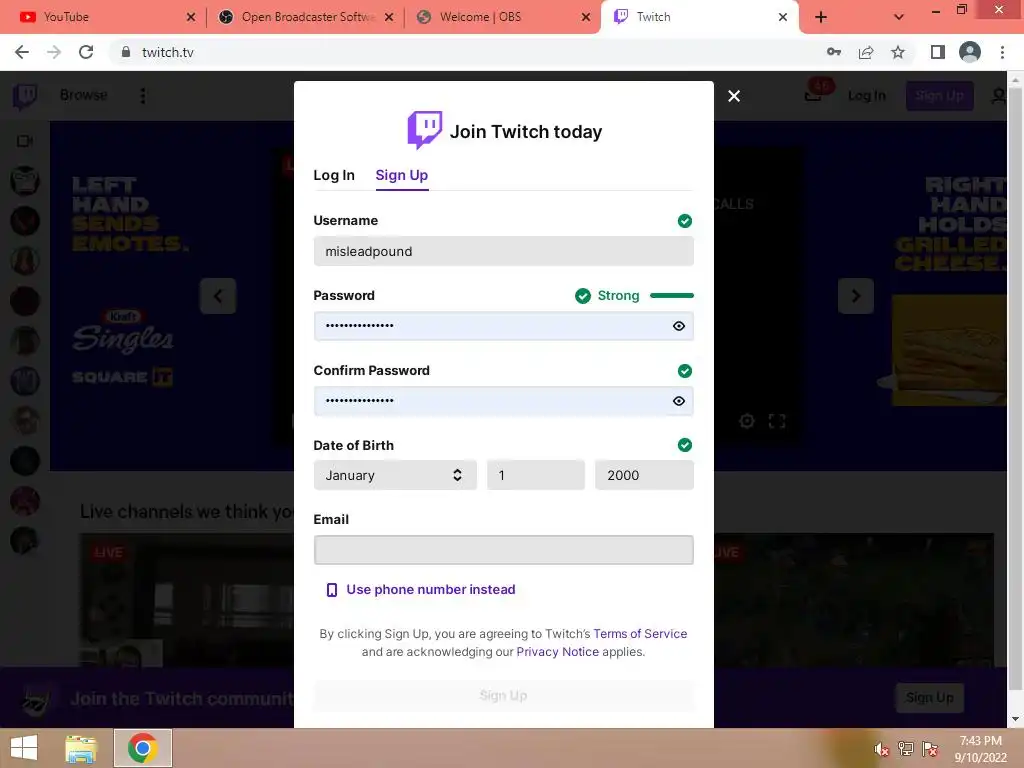
Task: Go back to the previous page
Action: [x=22, y=52]
